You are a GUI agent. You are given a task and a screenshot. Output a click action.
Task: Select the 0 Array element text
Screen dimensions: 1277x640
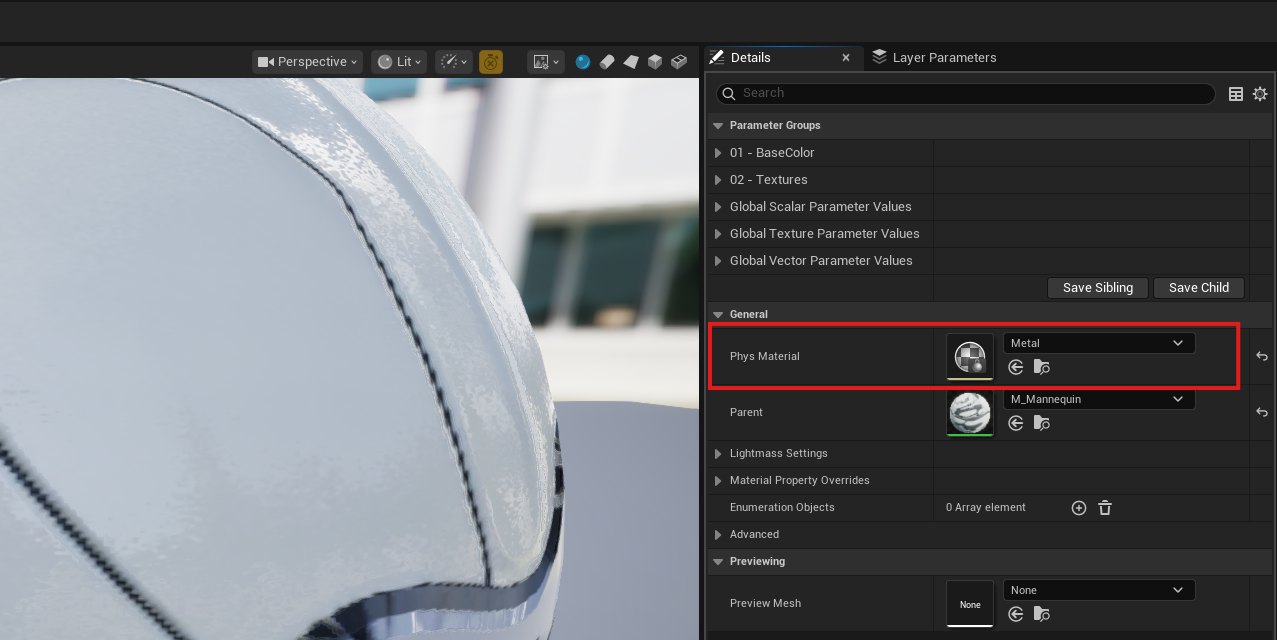pyautogui.click(x=986, y=508)
